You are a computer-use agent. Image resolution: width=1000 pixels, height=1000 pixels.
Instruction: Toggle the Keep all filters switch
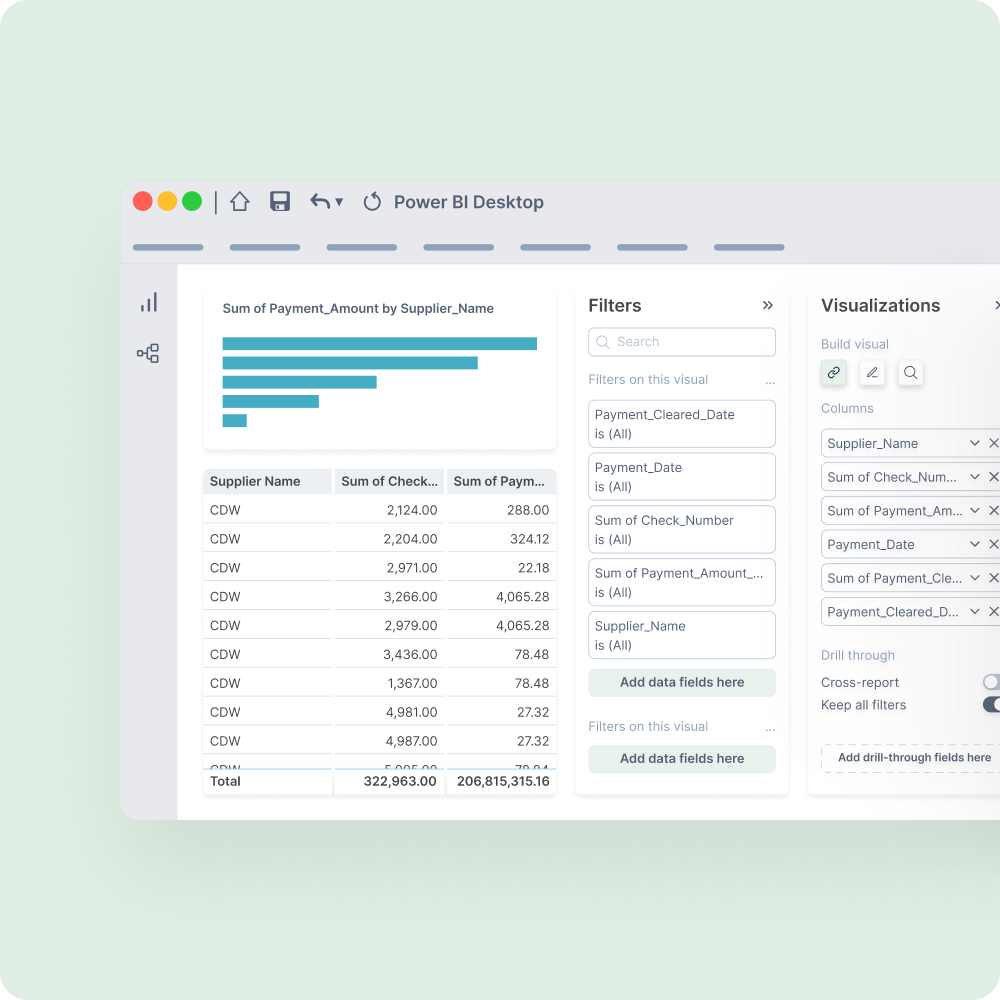pos(991,705)
